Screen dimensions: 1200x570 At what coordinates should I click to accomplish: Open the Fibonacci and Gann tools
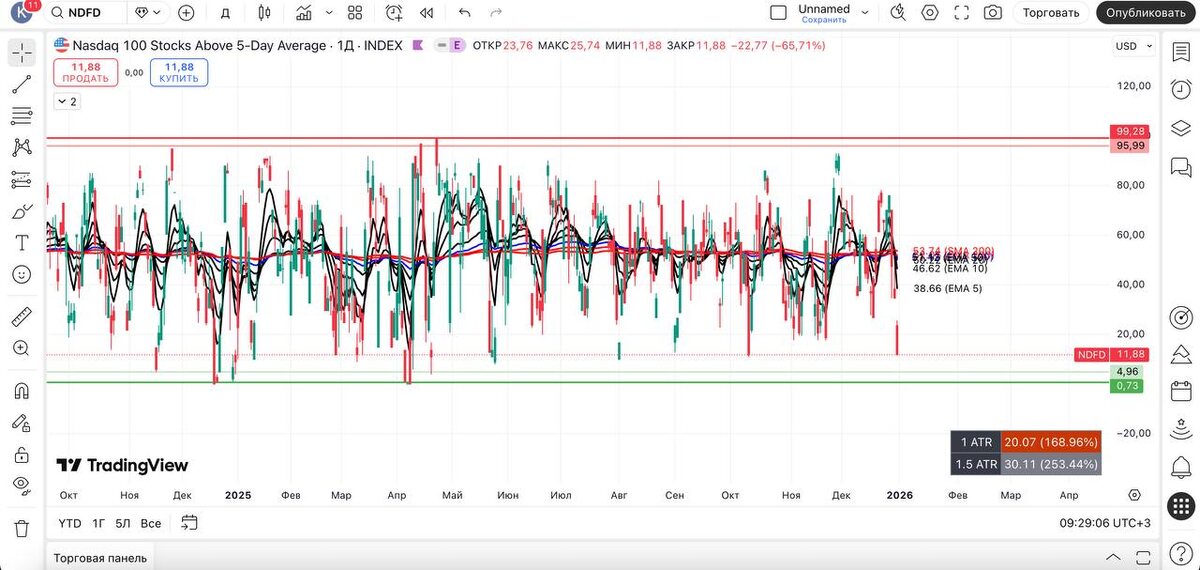(x=21, y=116)
